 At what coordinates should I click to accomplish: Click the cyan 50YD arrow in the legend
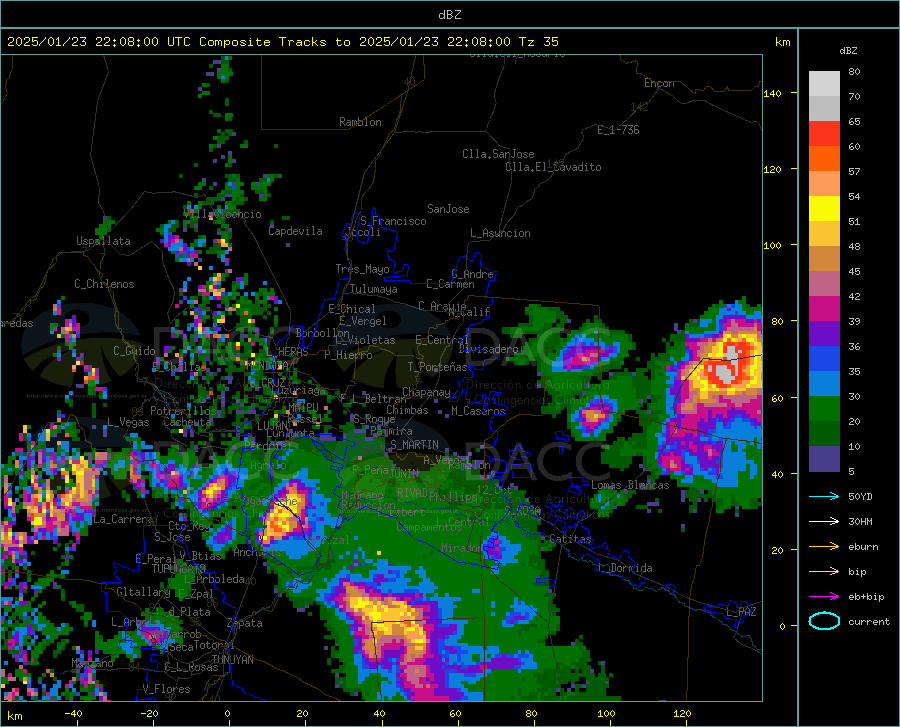pos(824,496)
